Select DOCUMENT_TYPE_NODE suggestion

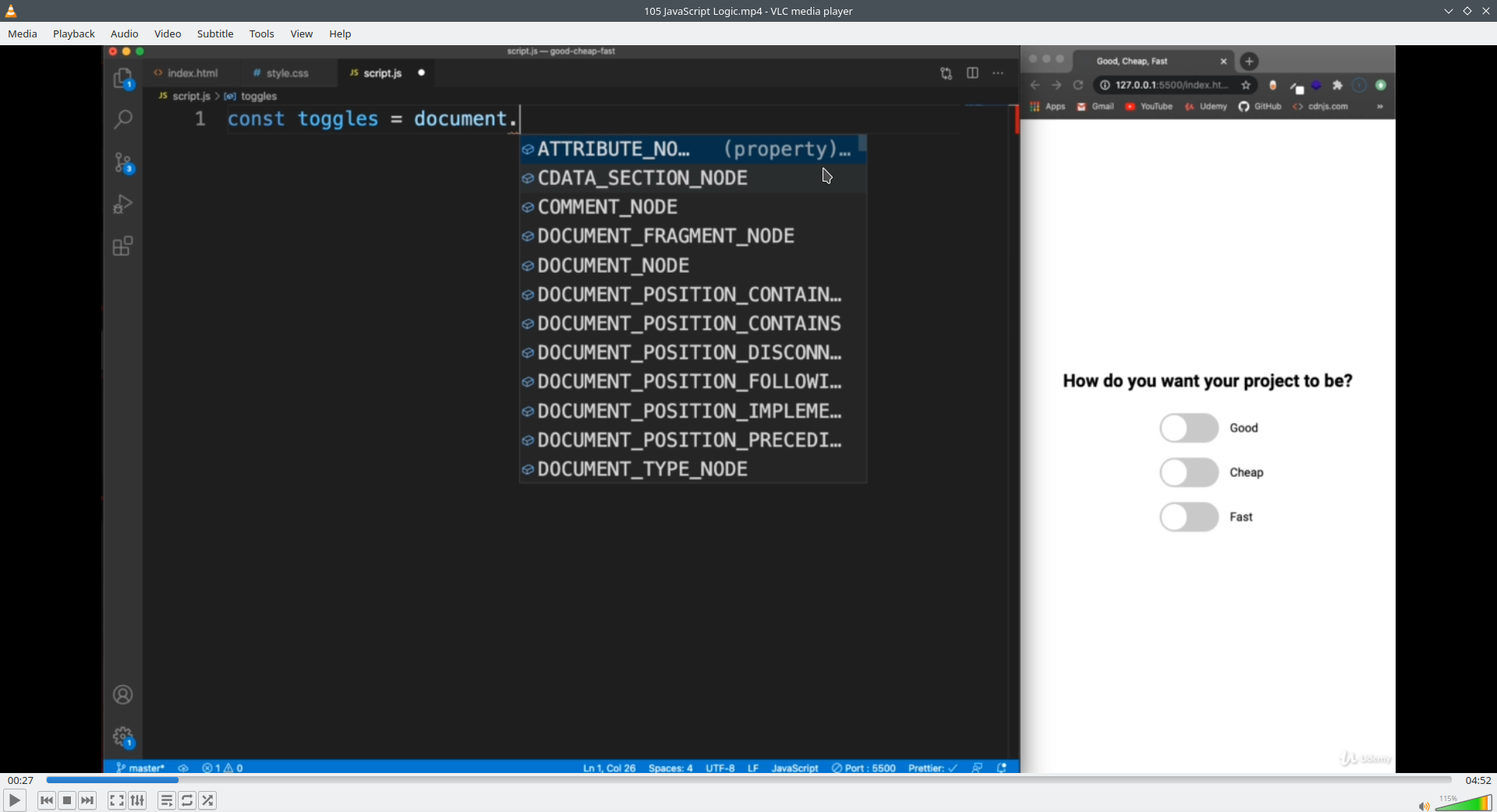click(693, 469)
